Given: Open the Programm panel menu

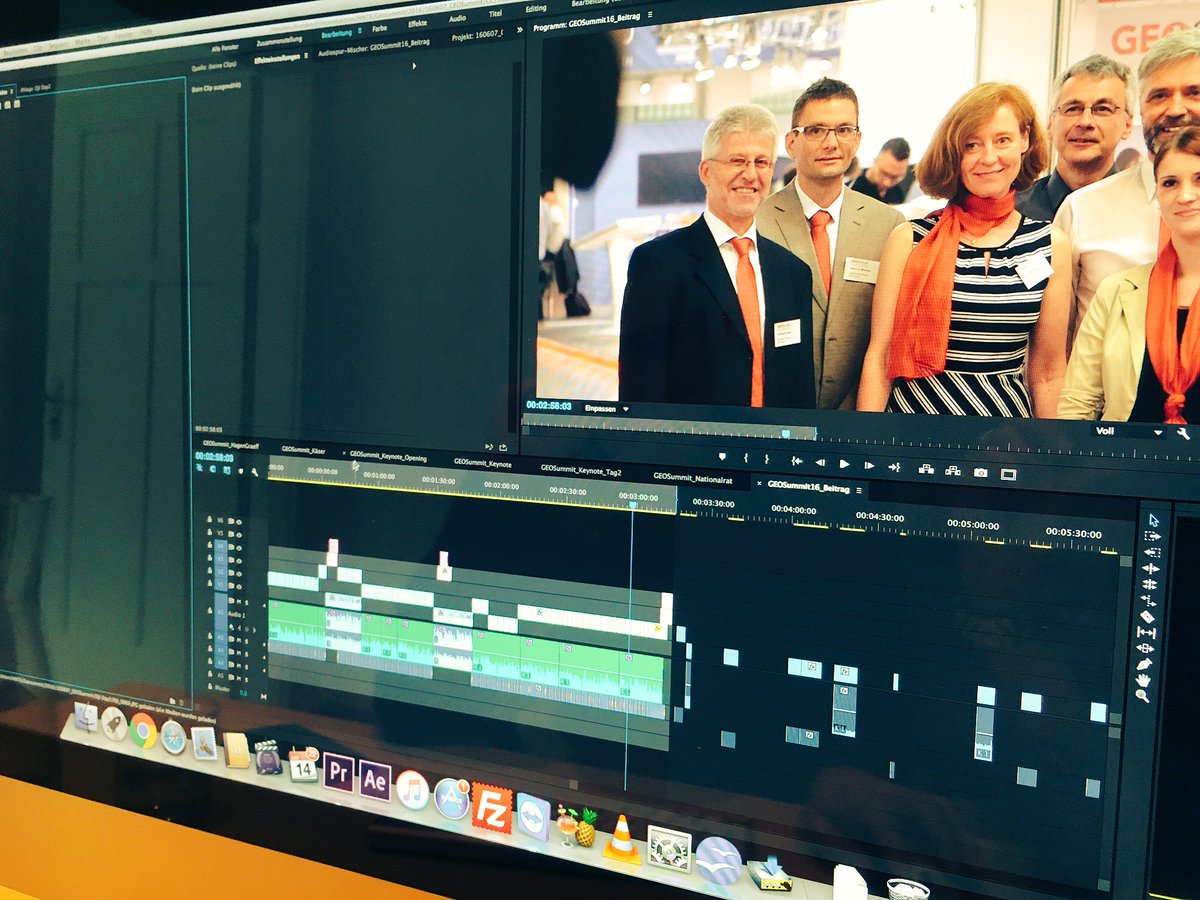Looking at the screenshot, I should [x=650, y=15].
